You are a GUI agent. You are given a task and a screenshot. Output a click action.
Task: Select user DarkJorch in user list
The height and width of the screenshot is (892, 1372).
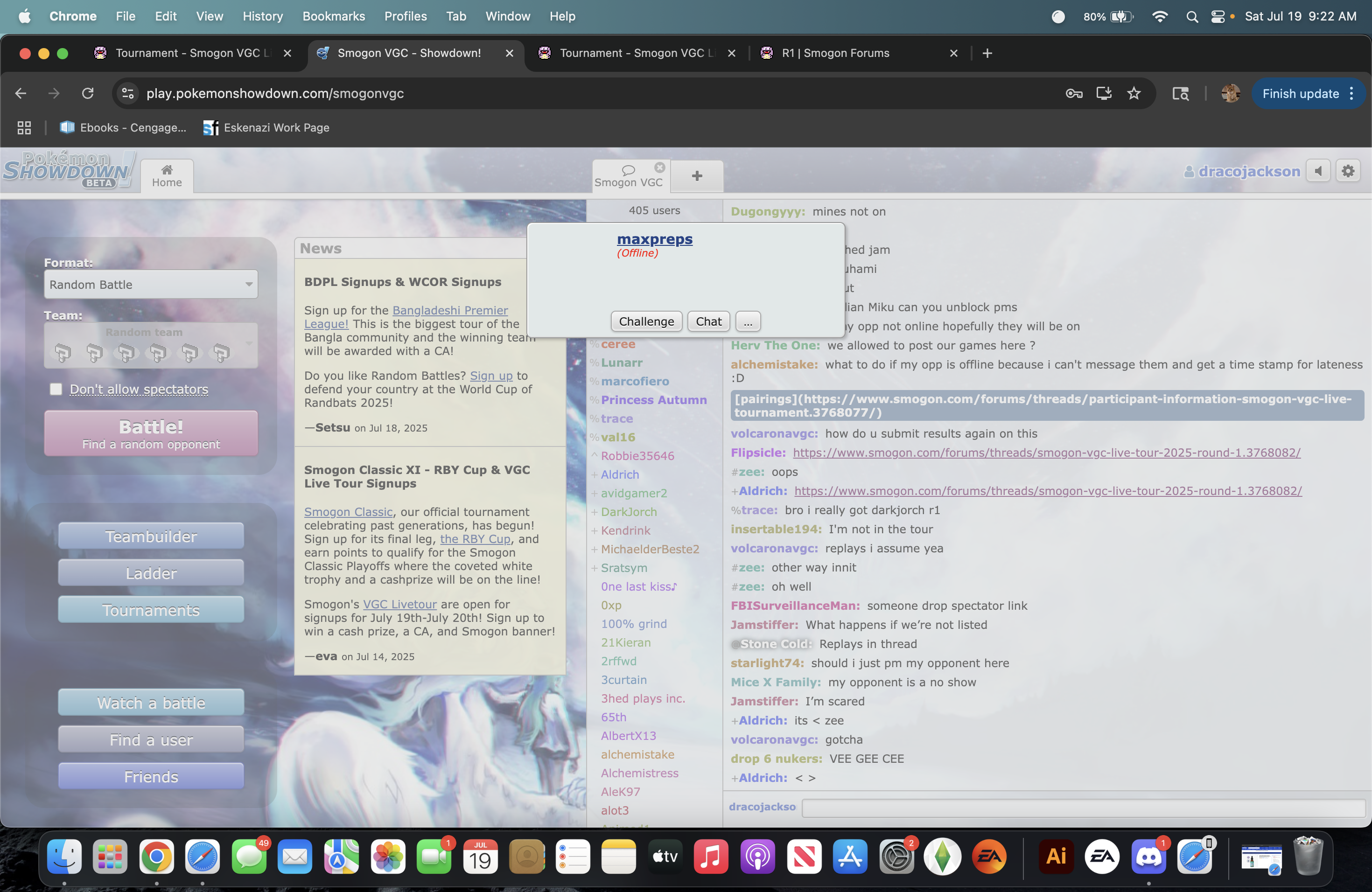point(628,512)
